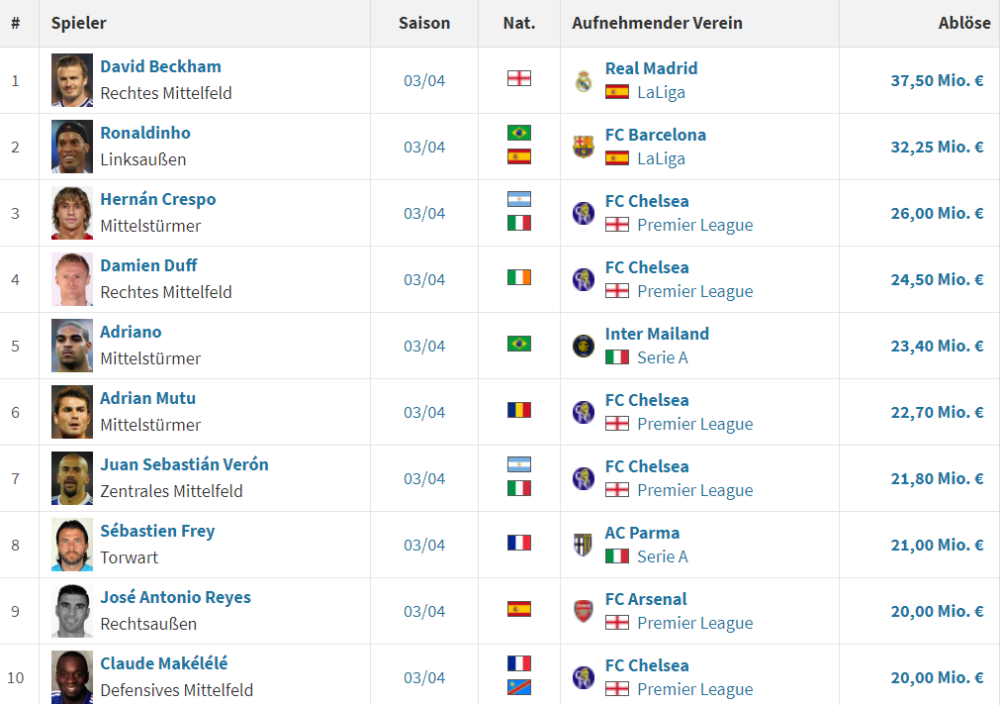Click Romania flag next to Adrian Mutu
This screenshot has width=1000, height=705.
(x=519, y=410)
